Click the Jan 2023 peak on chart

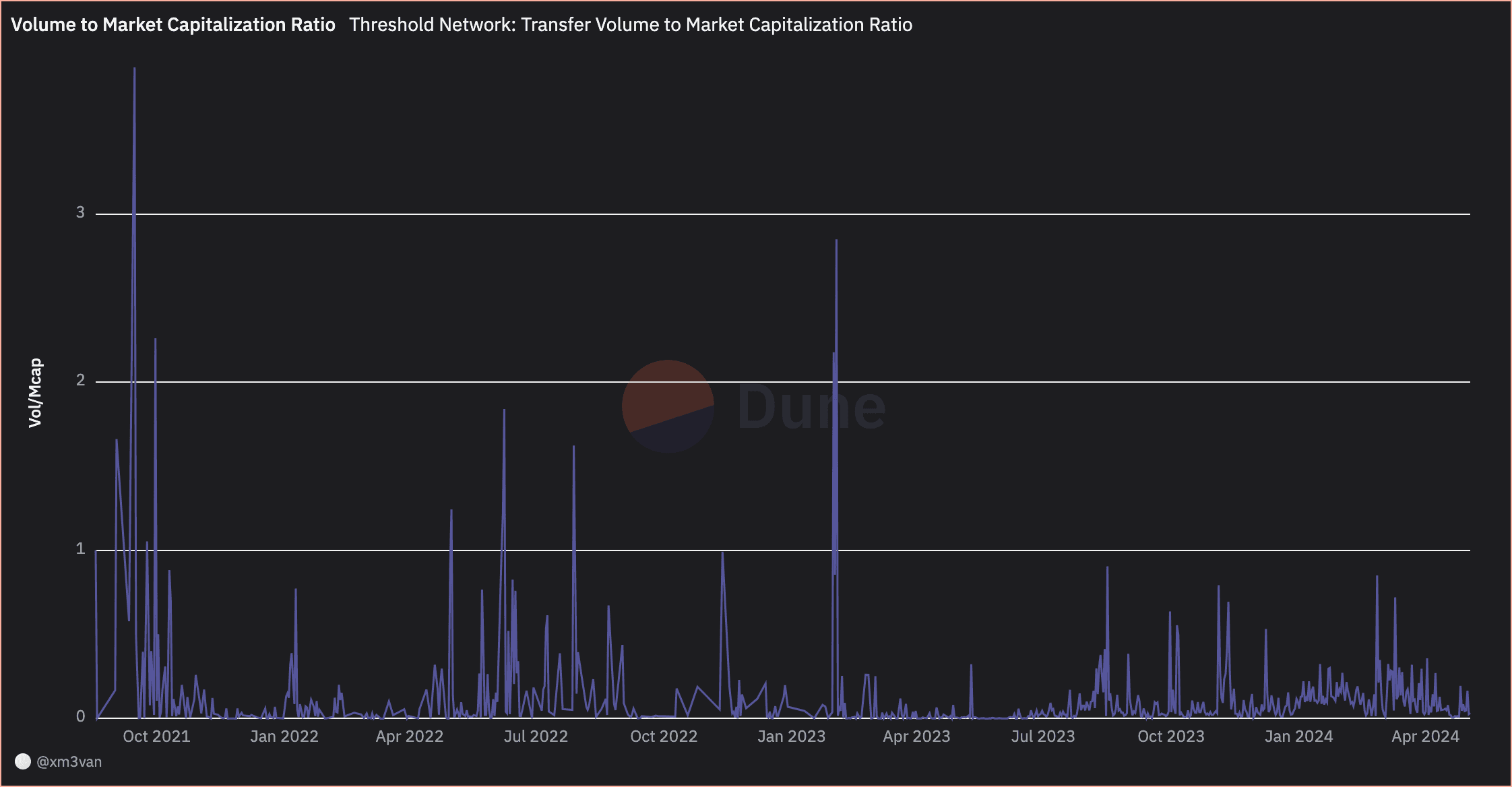click(x=836, y=243)
